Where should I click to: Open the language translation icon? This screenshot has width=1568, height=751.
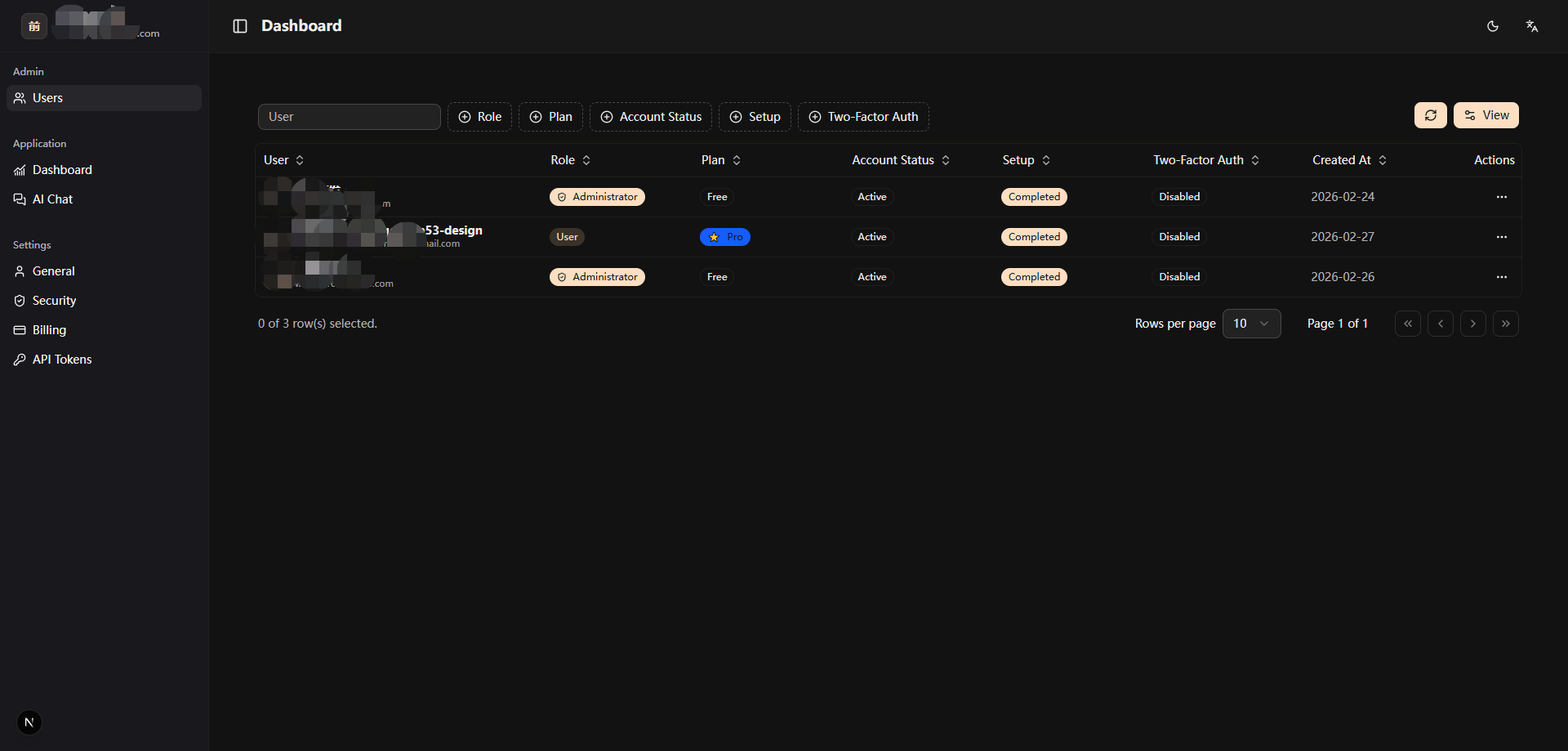[1531, 26]
